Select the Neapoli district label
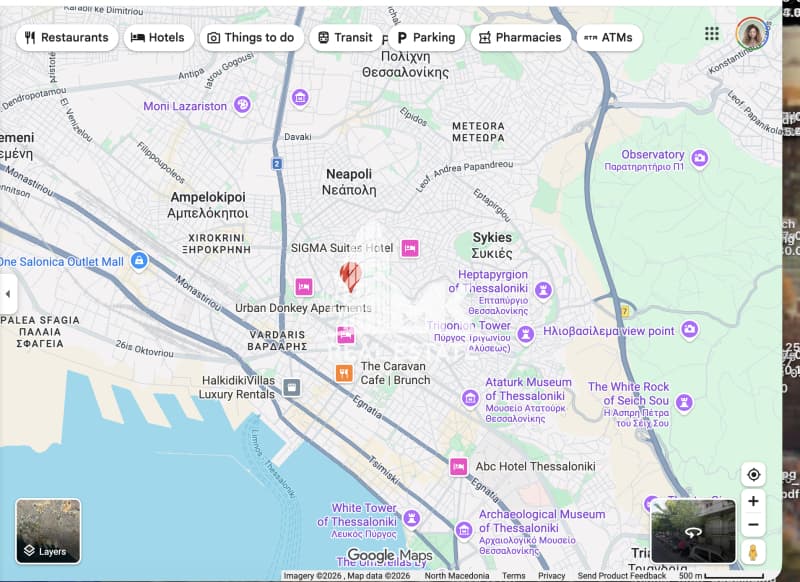This screenshot has height=582, width=800. tap(349, 182)
